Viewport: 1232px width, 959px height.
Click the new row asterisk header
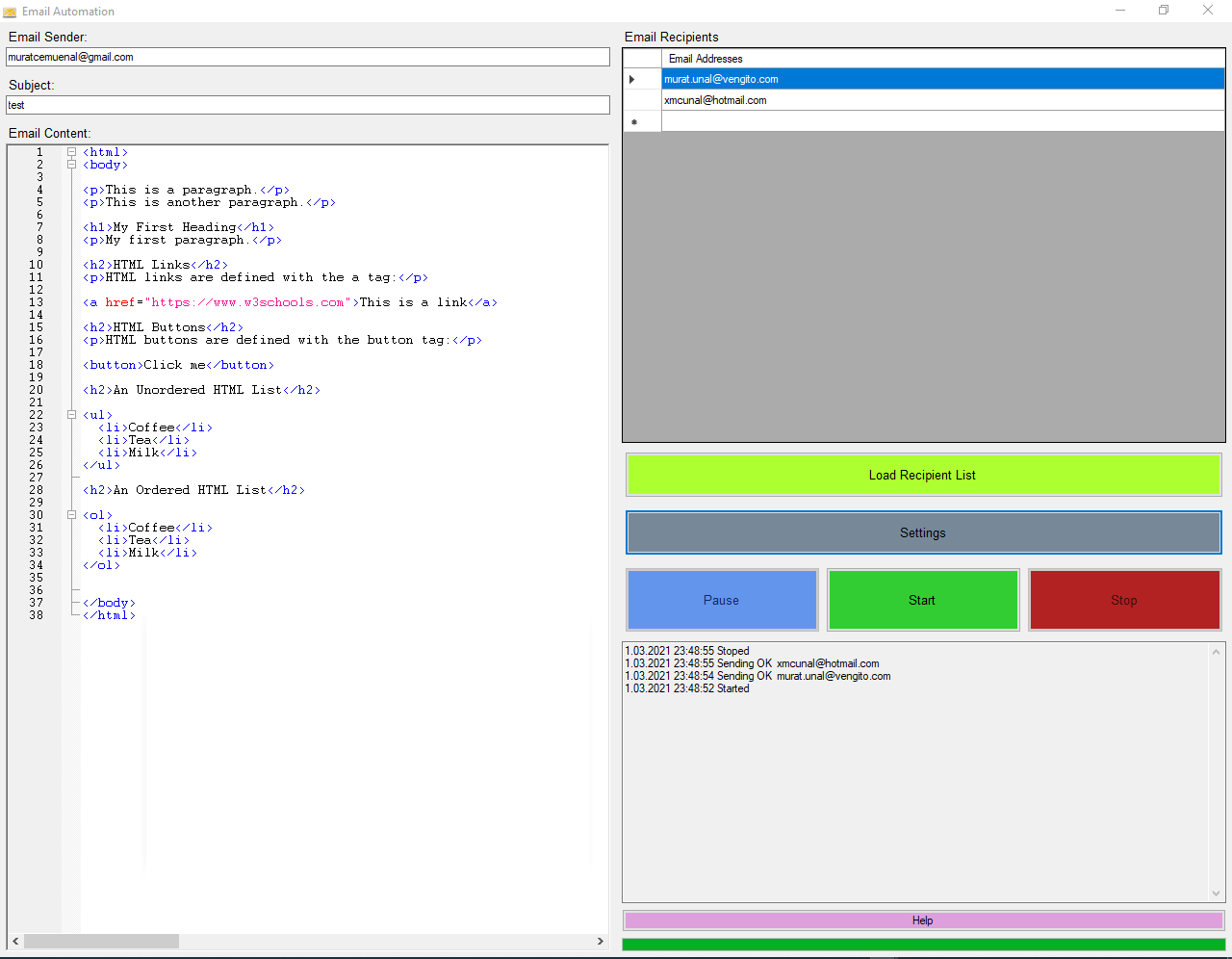(642, 121)
